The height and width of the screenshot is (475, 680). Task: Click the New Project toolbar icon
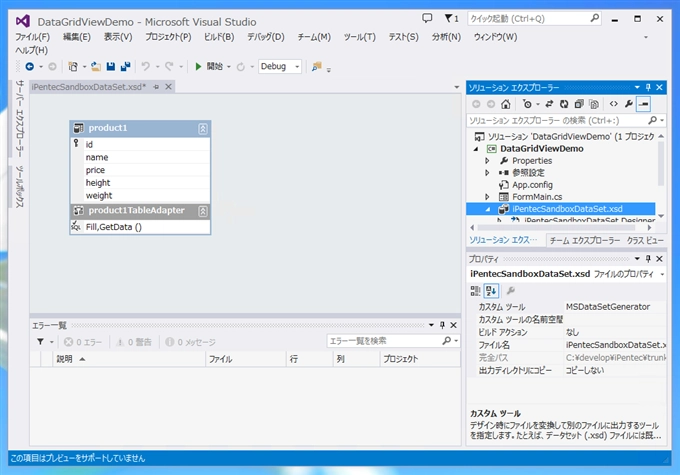click(x=73, y=66)
